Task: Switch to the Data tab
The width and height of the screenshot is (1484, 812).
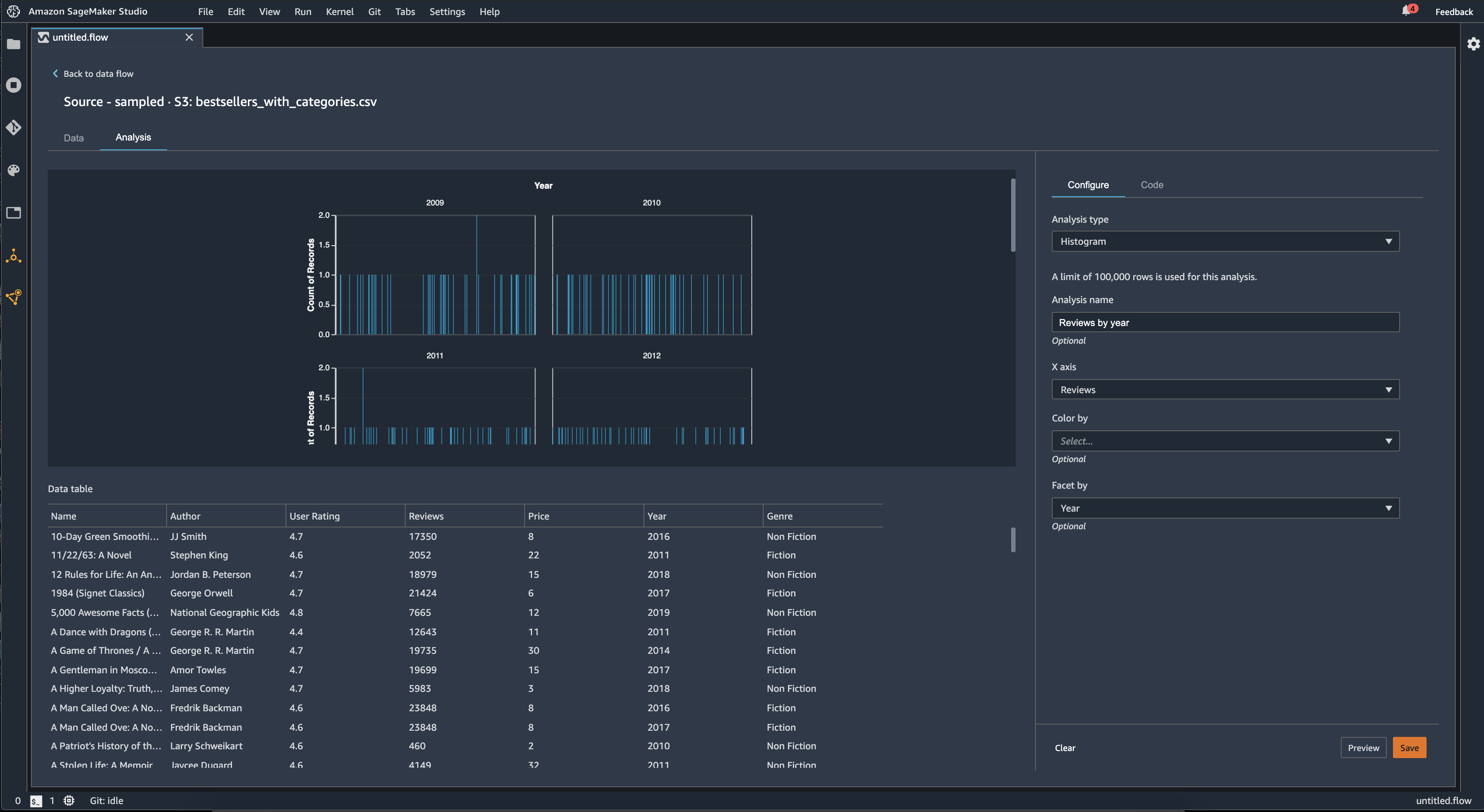Action: coord(73,137)
